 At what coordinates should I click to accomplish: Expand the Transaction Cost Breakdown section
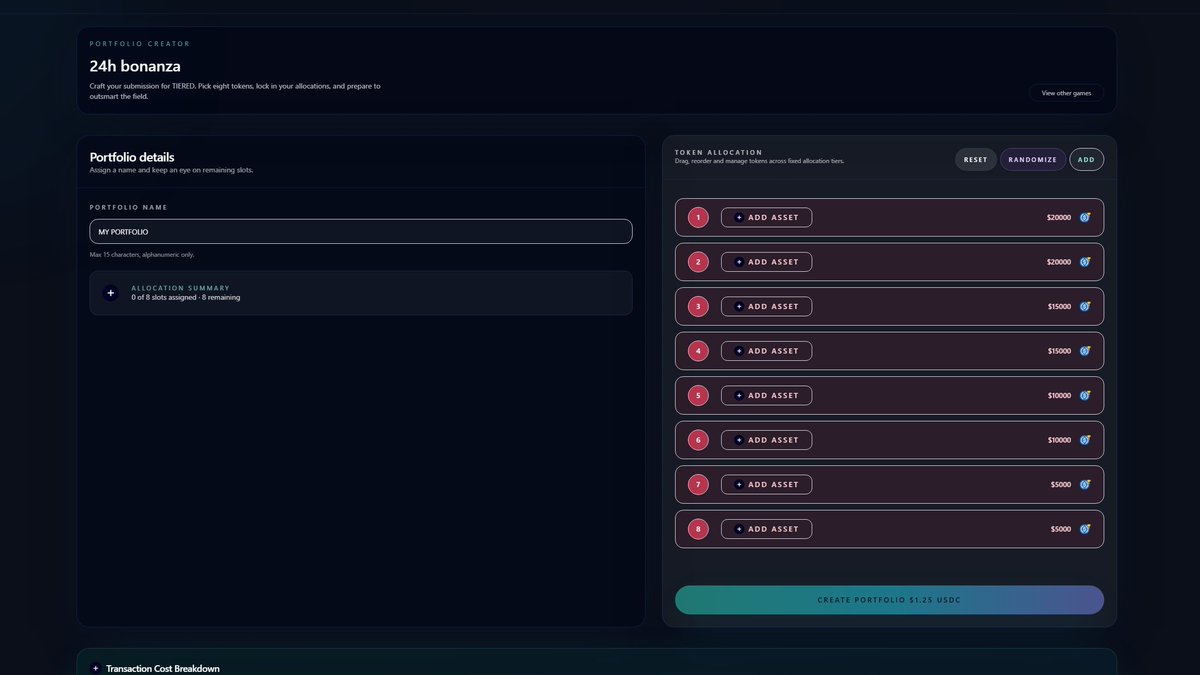point(596,668)
